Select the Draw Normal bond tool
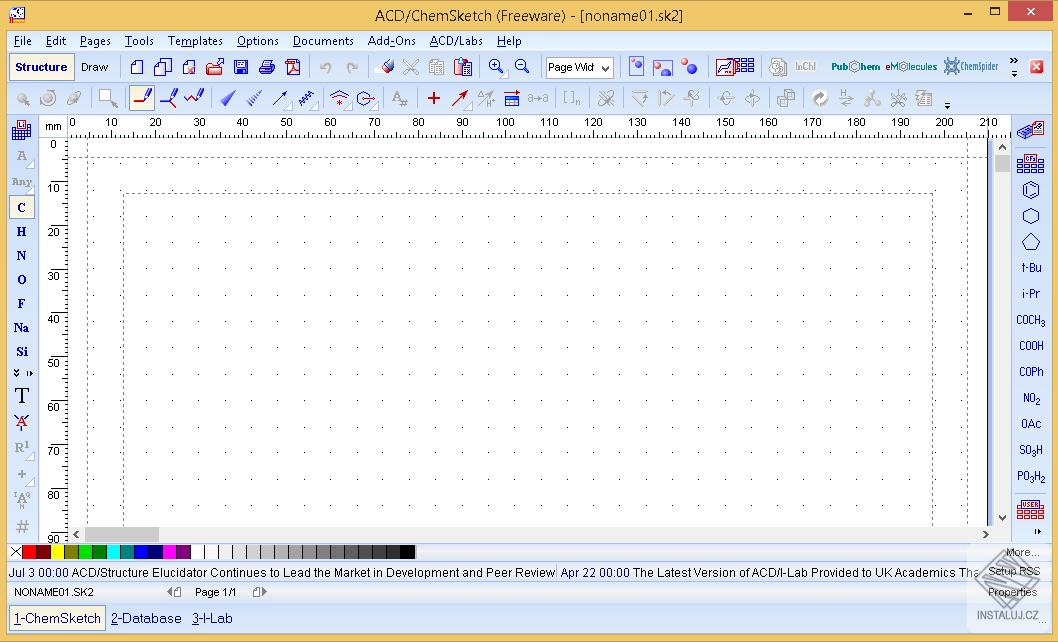Viewport: 1058px width, 642px height. click(142, 99)
